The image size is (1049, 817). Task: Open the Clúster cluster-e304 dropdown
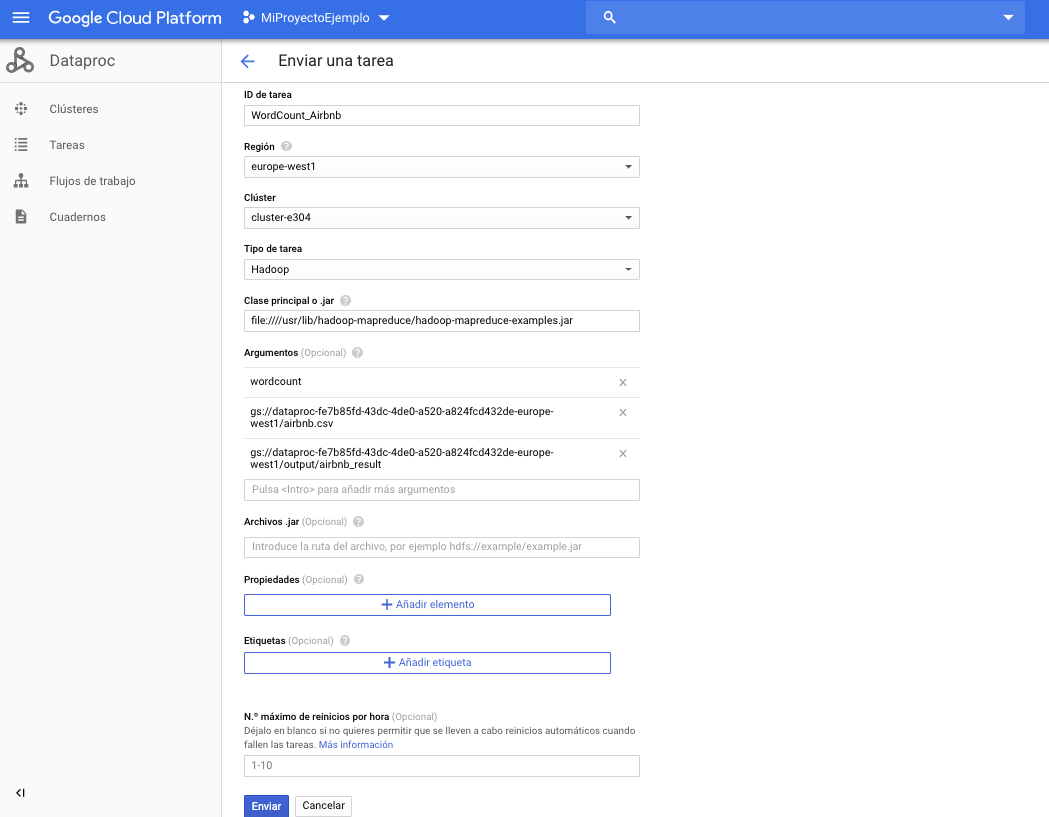point(442,217)
